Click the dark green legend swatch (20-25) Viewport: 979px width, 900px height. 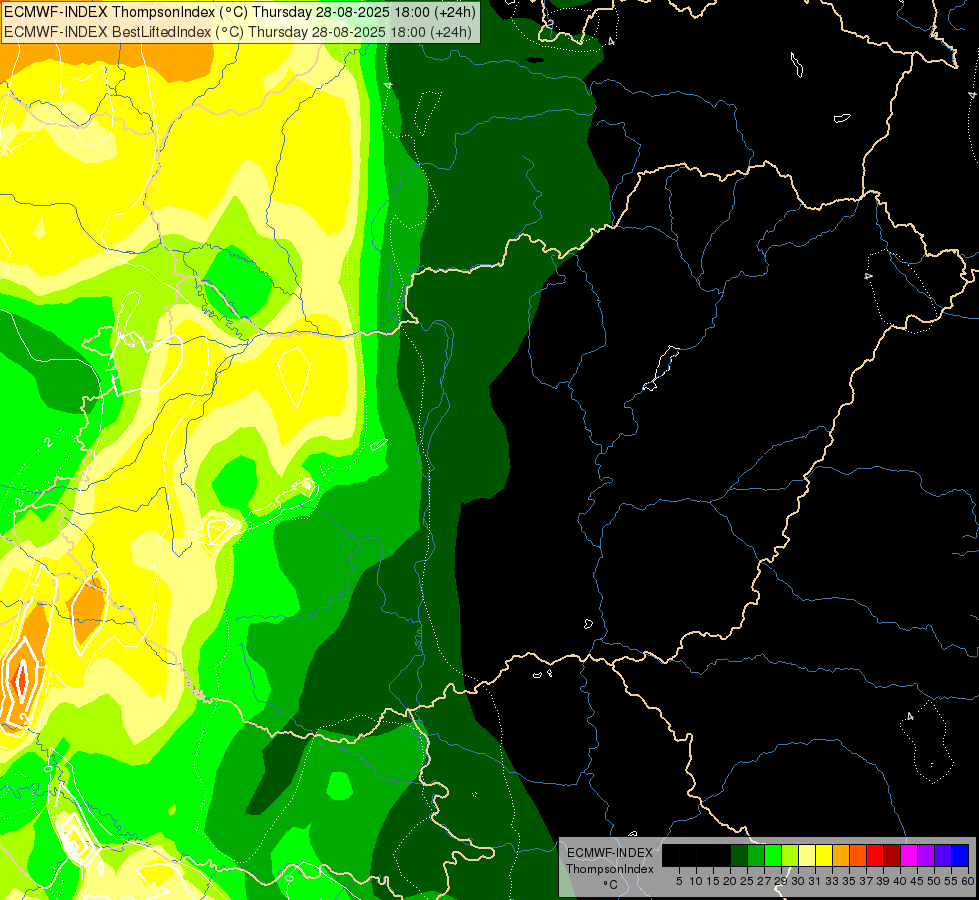pyautogui.click(x=739, y=855)
